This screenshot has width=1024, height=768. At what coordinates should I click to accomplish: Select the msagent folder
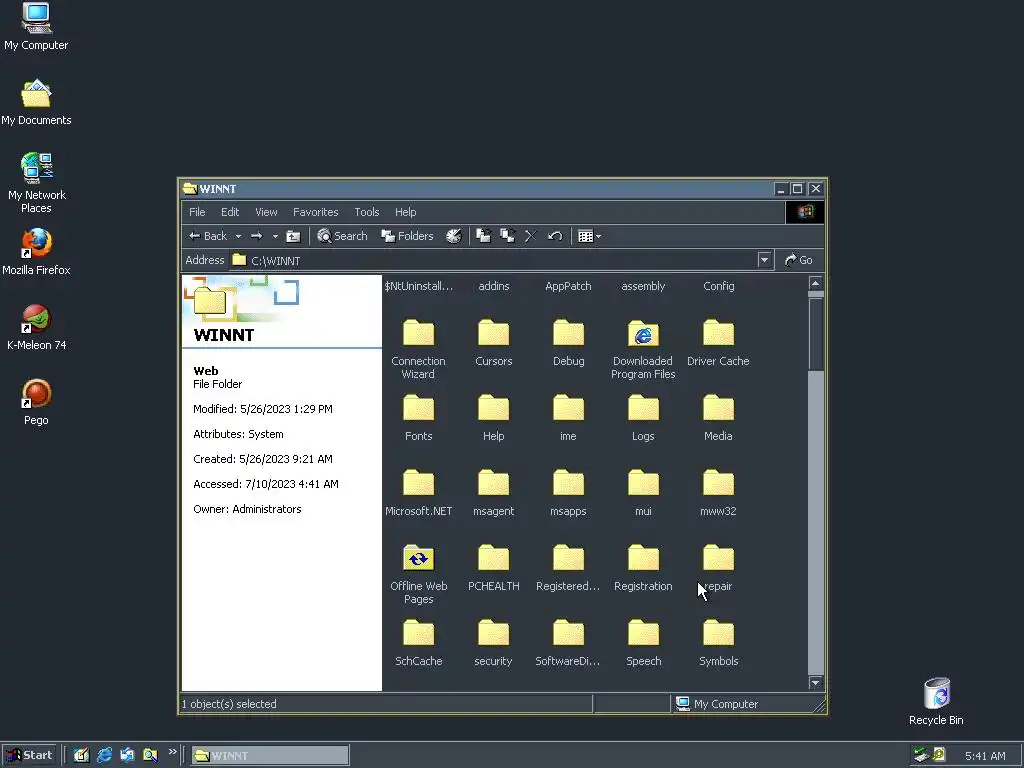494,492
